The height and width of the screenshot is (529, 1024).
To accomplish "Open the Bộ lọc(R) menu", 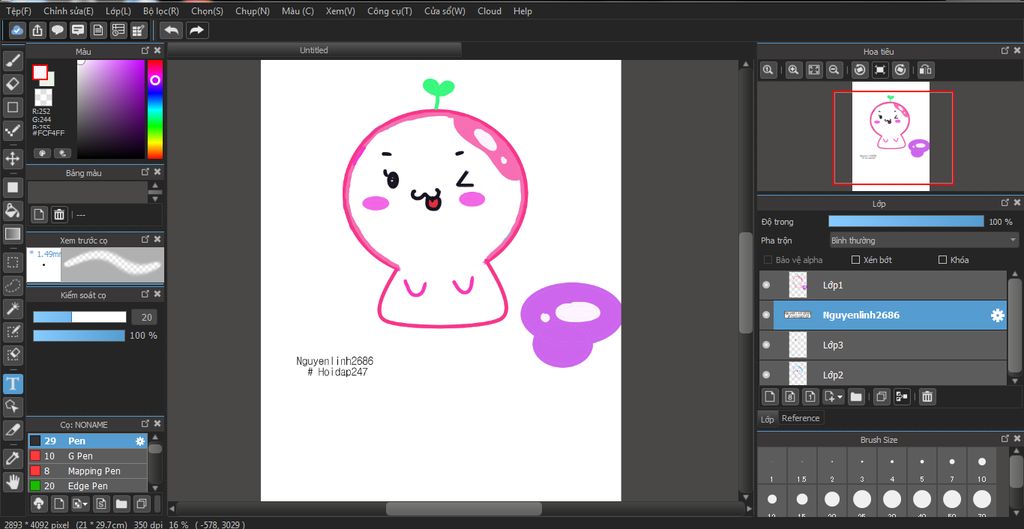I will tap(161, 11).
